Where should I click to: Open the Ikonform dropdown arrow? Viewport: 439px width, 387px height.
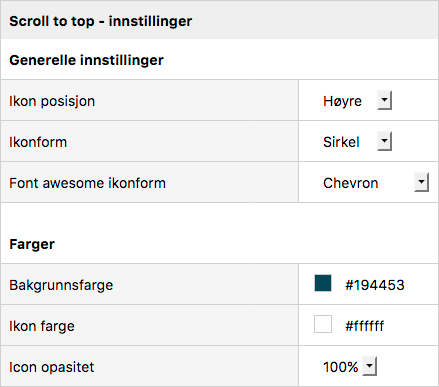tap(384, 141)
